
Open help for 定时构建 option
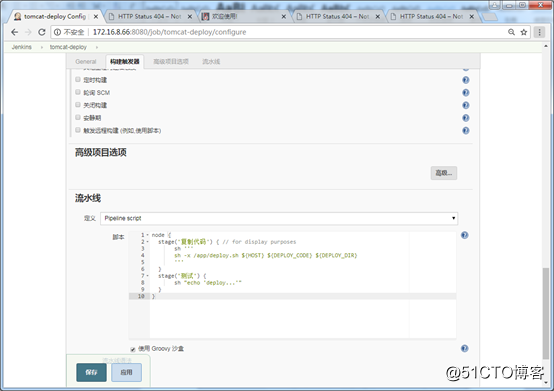[466, 80]
